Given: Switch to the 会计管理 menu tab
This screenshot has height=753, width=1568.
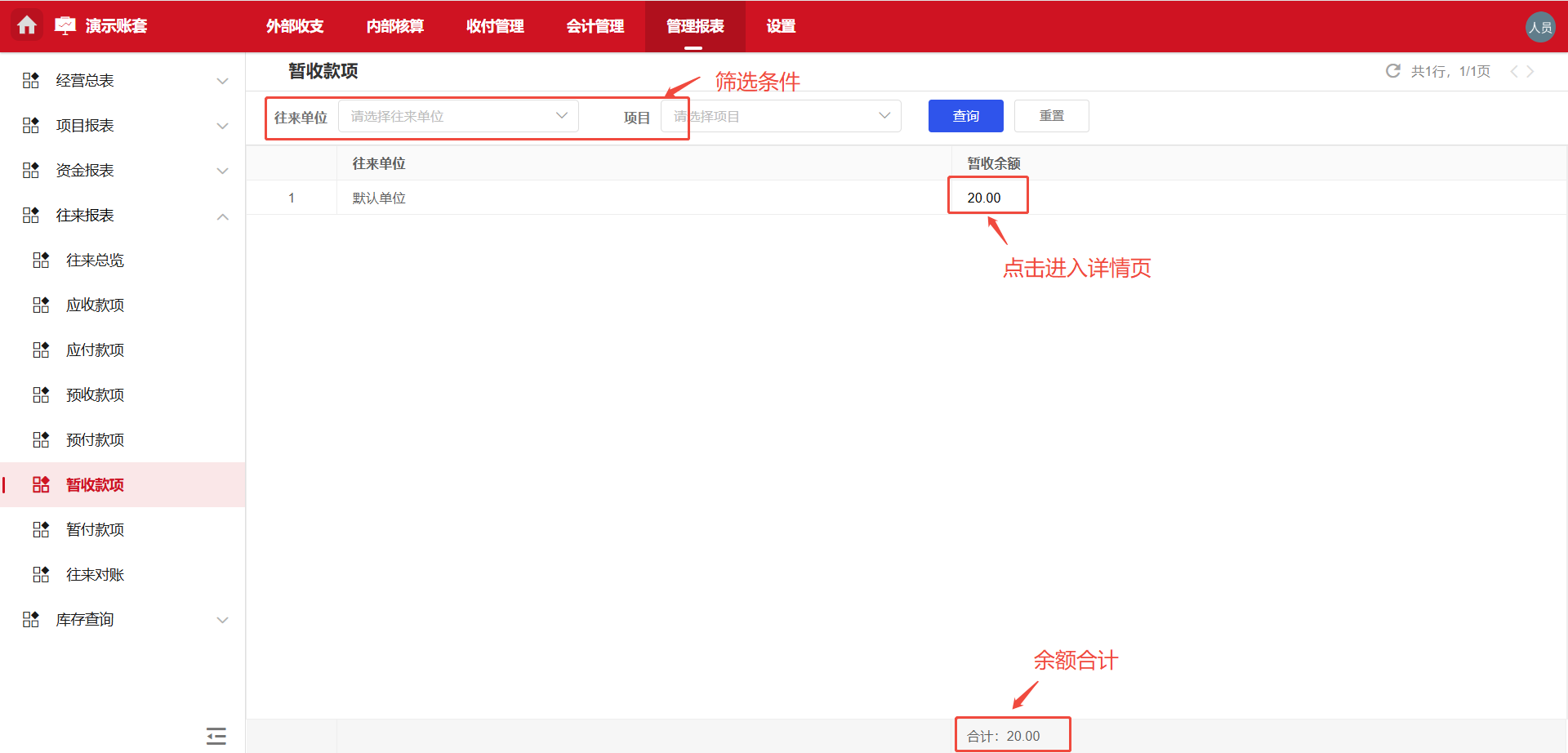Looking at the screenshot, I should (595, 26).
